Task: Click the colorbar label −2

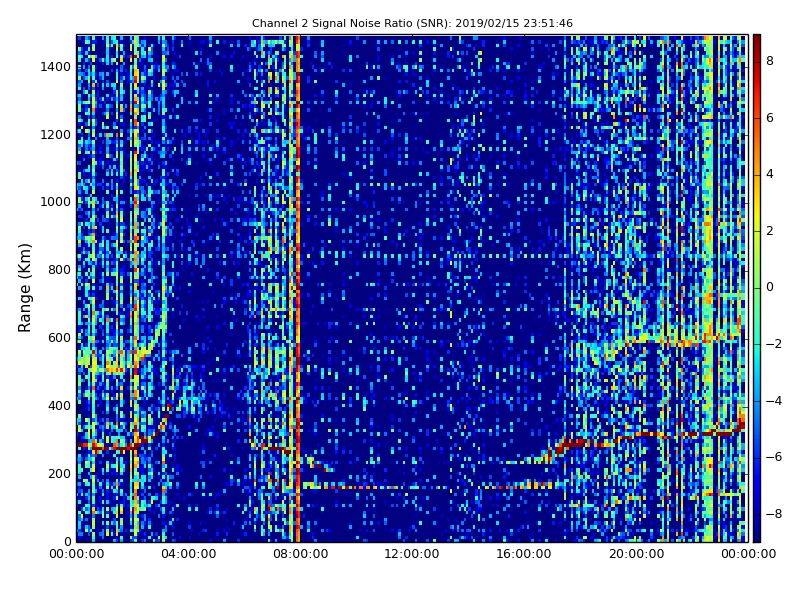Action: click(x=774, y=344)
